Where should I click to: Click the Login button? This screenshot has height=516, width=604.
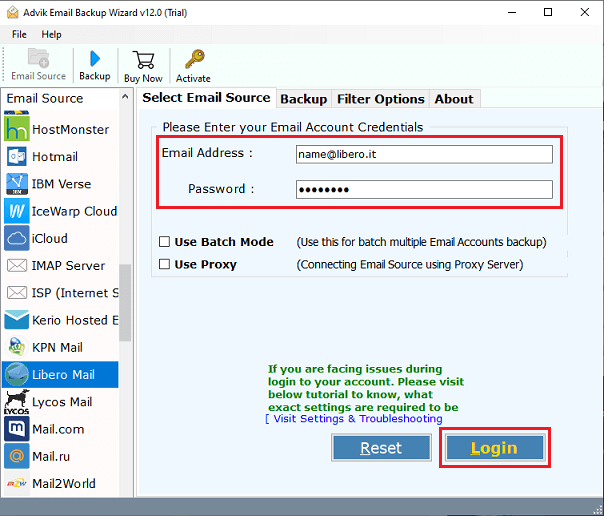coord(495,448)
